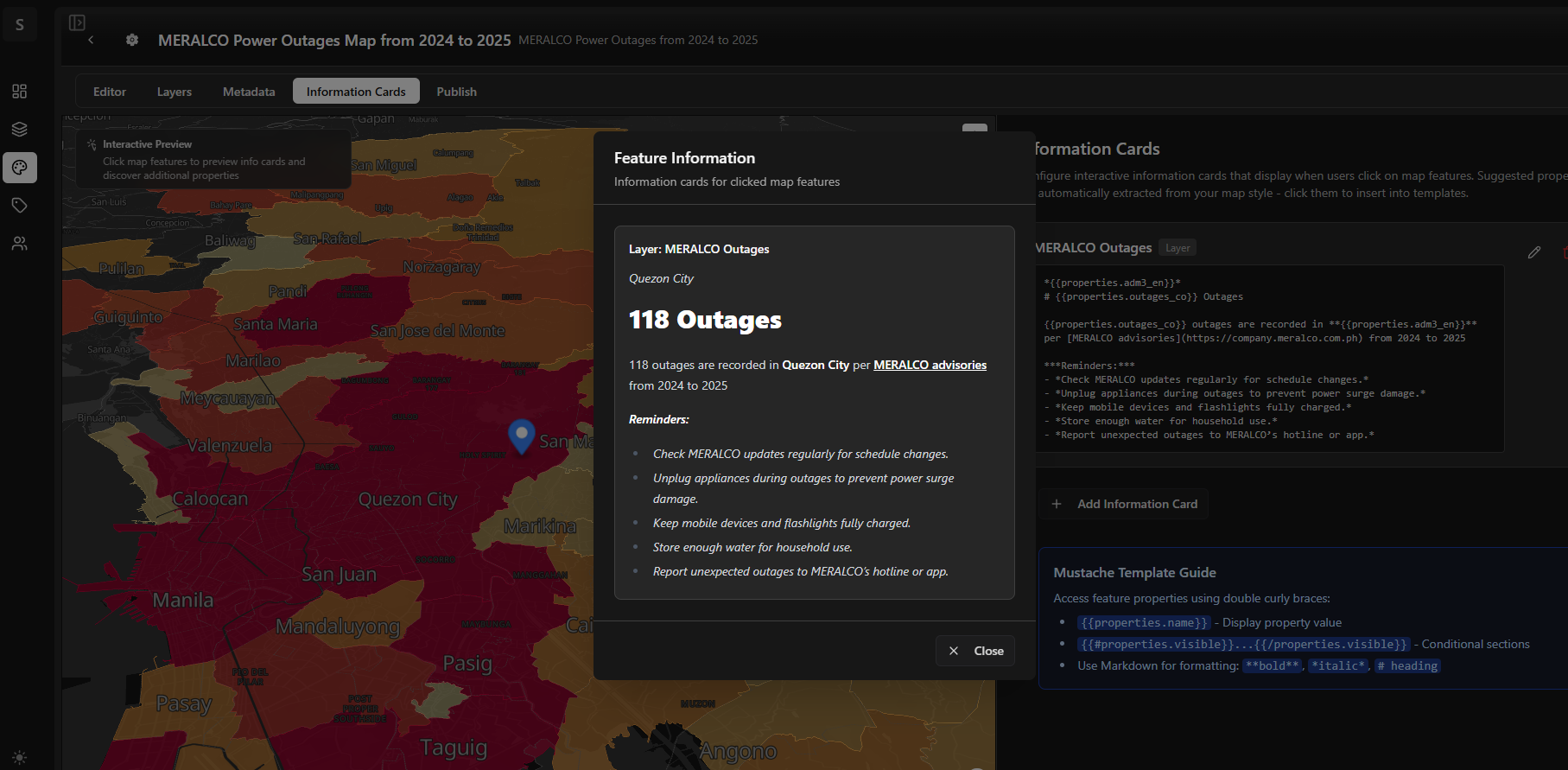Click the S workspace logo
The height and width of the screenshot is (770, 1568).
pos(19,25)
